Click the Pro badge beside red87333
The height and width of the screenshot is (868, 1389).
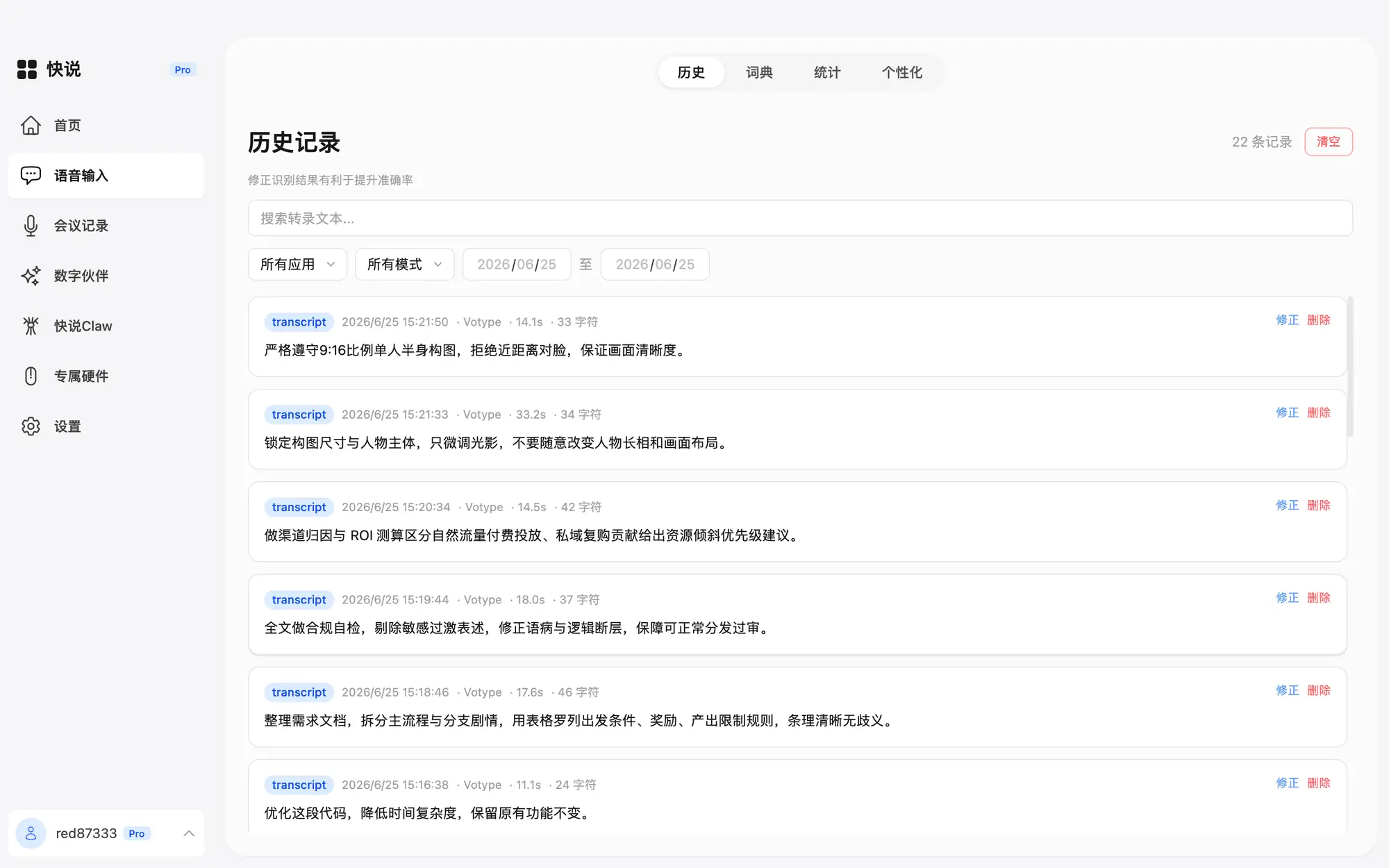(x=137, y=833)
